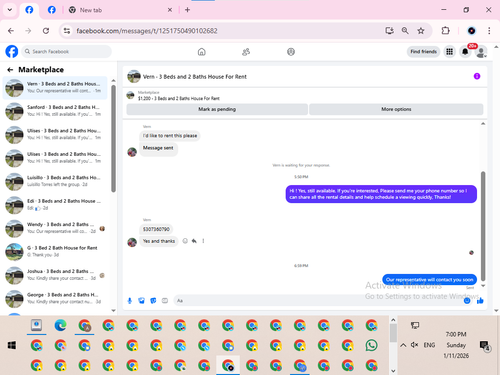500x375 pixels.
Task: Open the GIF picker icon
Action: point(165,301)
